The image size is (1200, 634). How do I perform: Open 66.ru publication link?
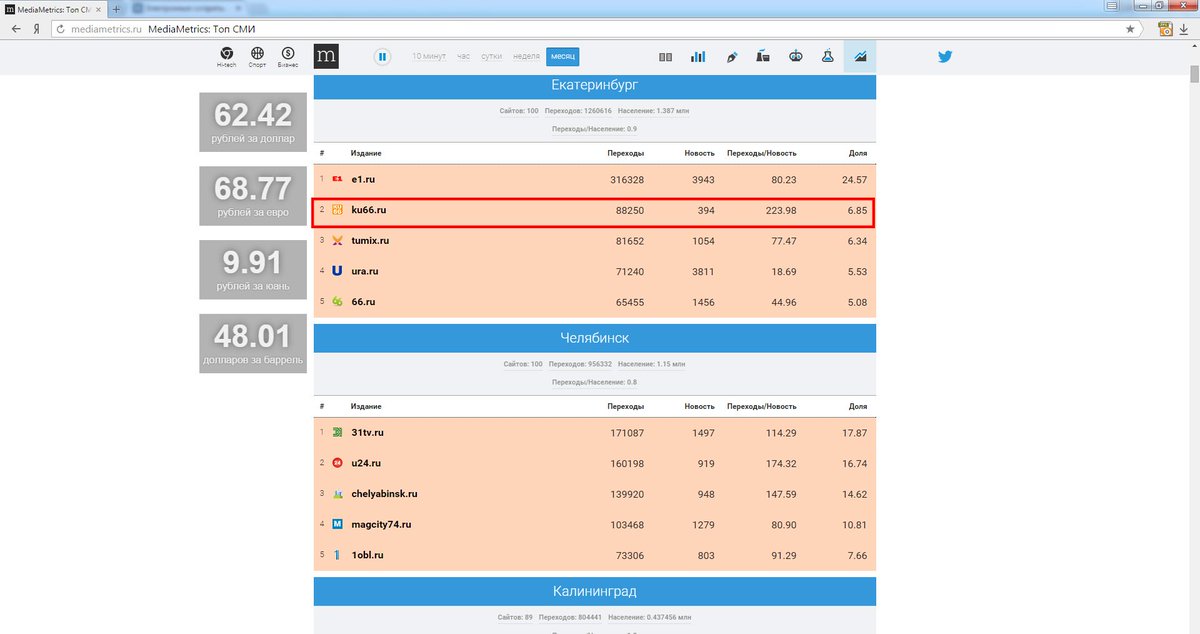click(x=363, y=302)
